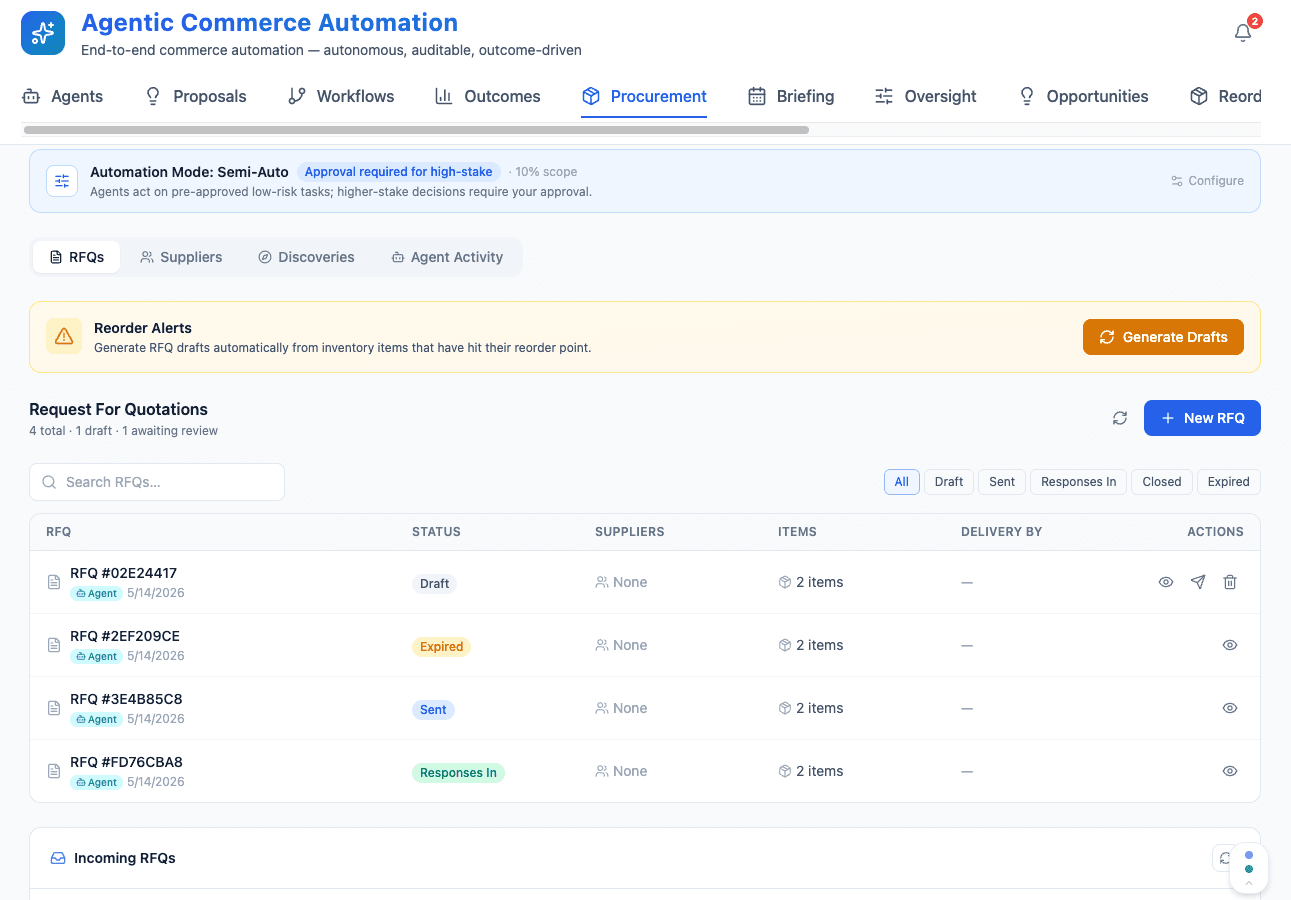Click document icon for RFQ #02E24417
This screenshot has width=1291, height=900.
(x=55, y=582)
